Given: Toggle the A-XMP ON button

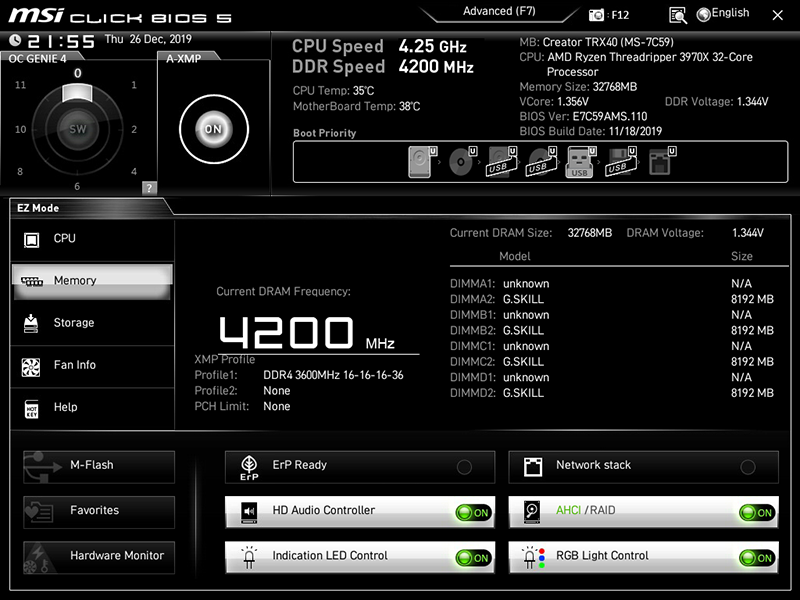Looking at the screenshot, I should [x=214, y=129].
